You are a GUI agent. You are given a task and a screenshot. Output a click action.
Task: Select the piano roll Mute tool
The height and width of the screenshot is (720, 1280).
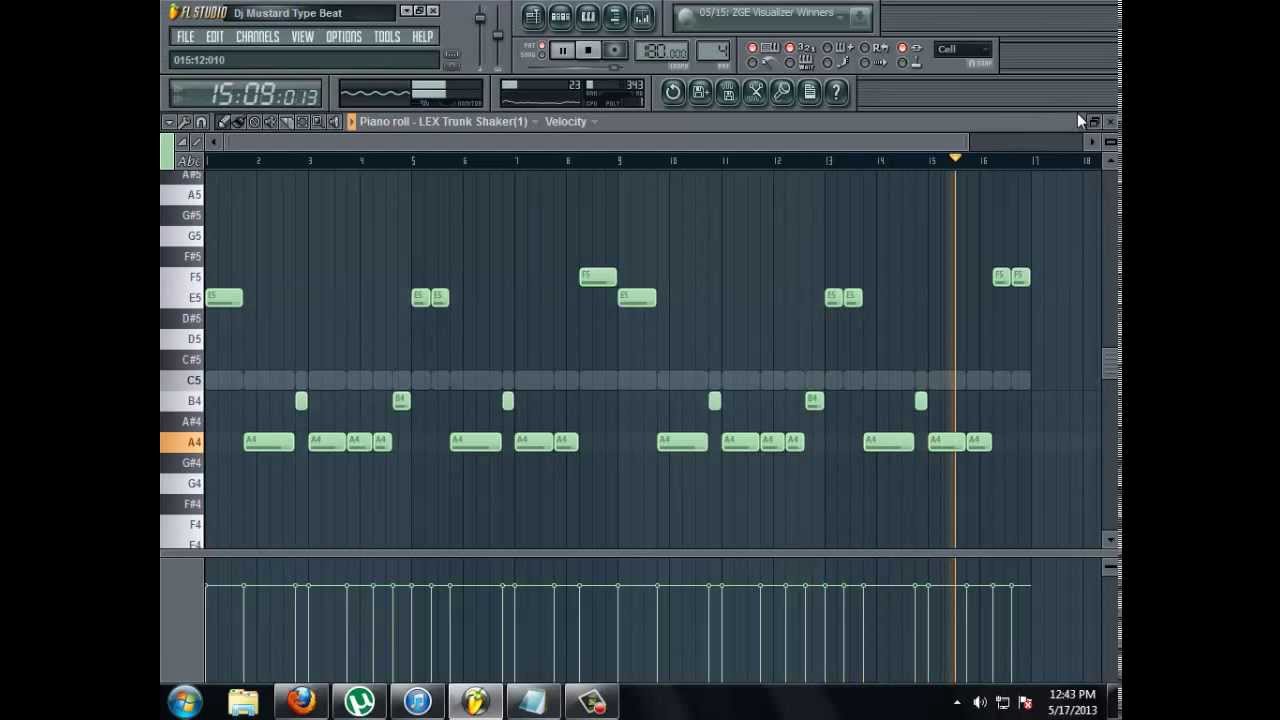coord(270,122)
